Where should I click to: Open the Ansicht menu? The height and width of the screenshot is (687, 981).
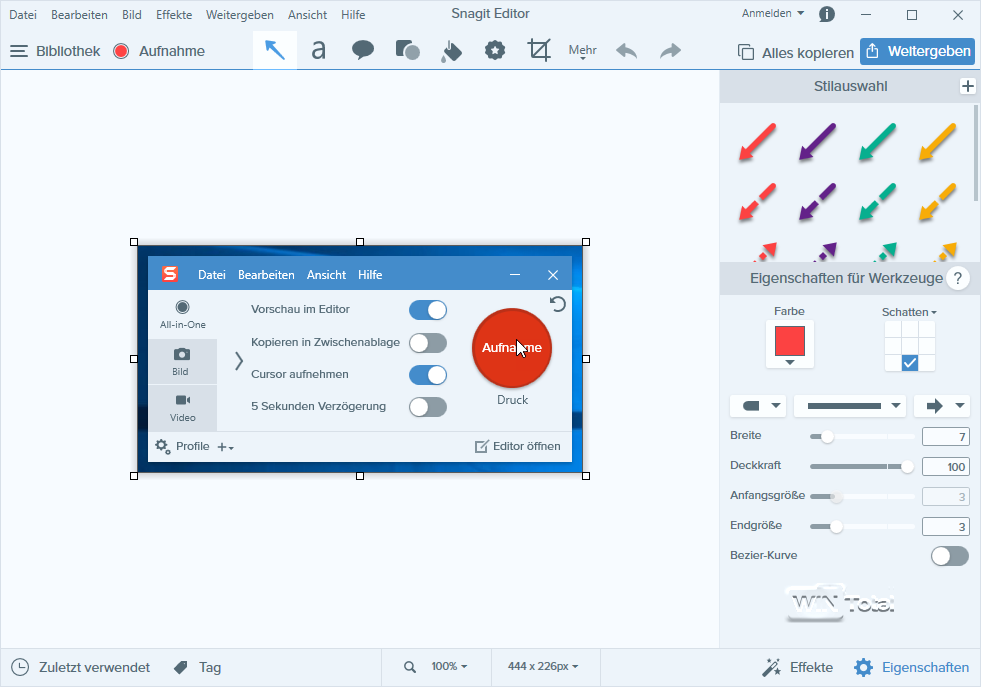[x=307, y=14]
